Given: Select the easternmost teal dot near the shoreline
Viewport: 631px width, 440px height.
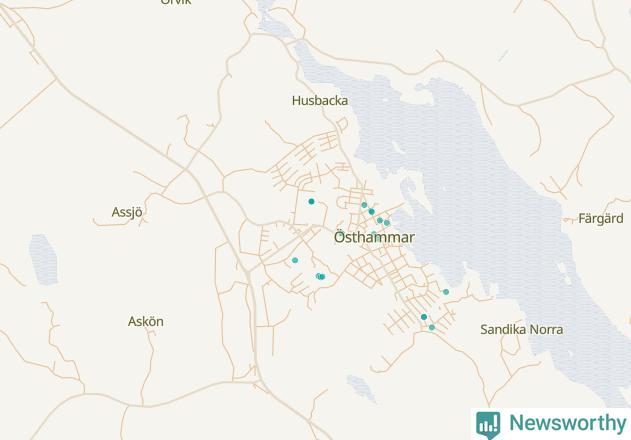Looking at the screenshot, I should (446, 292).
